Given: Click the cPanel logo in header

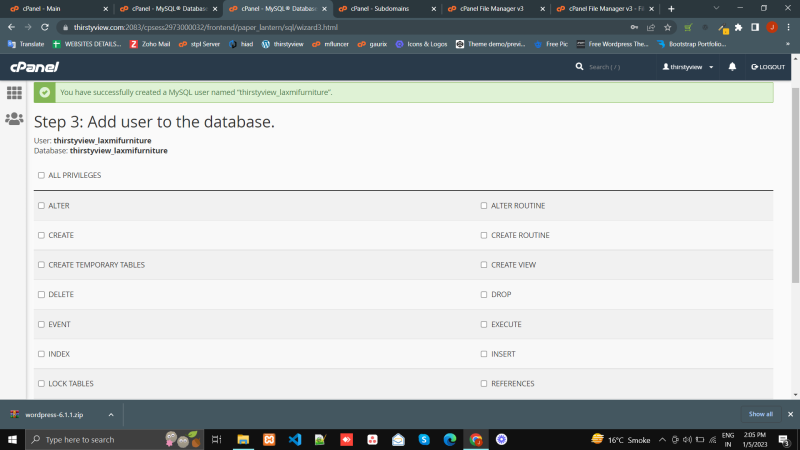Looking at the screenshot, I should (x=34, y=66).
